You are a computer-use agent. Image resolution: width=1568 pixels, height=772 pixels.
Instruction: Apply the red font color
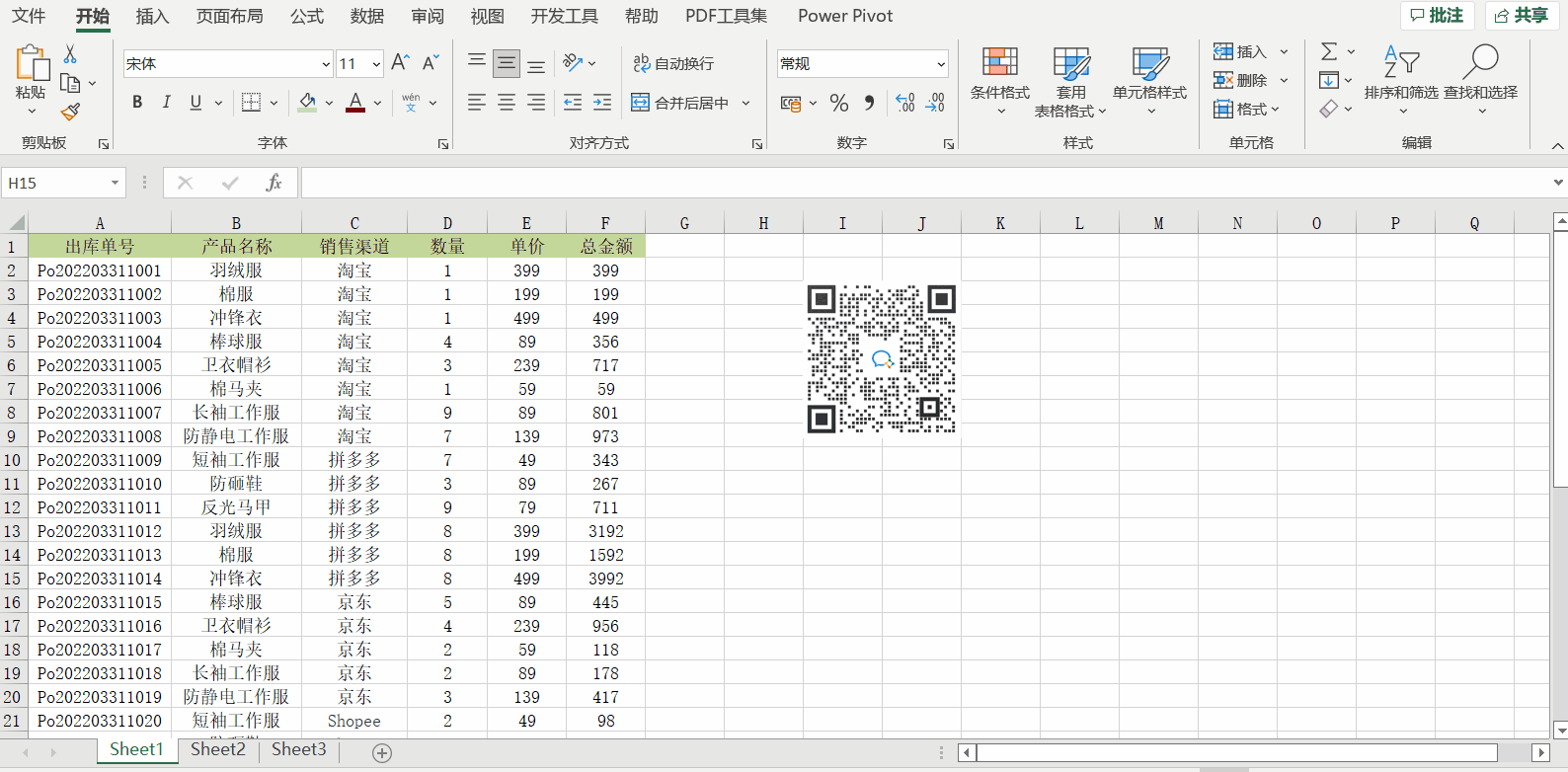pos(355,102)
